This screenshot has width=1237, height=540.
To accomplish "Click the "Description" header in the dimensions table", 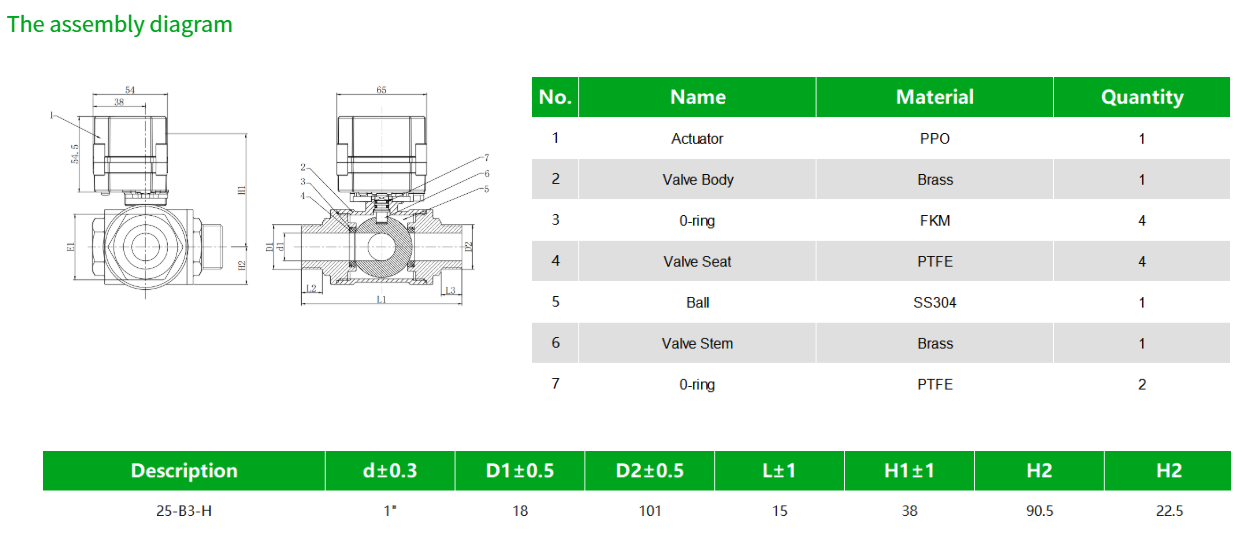I will point(184,471).
